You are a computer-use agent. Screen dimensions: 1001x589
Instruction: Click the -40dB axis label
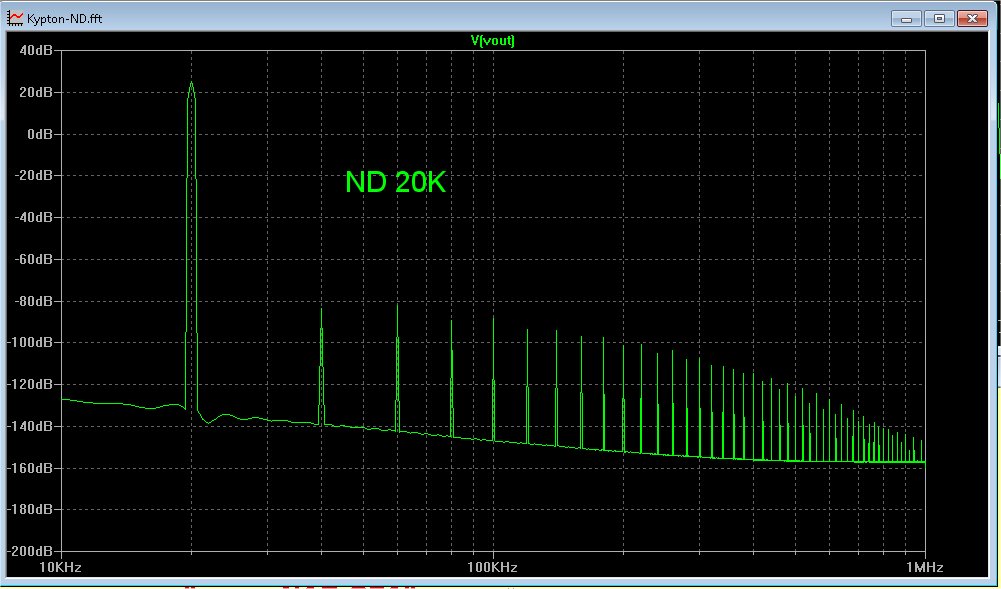pos(34,218)
